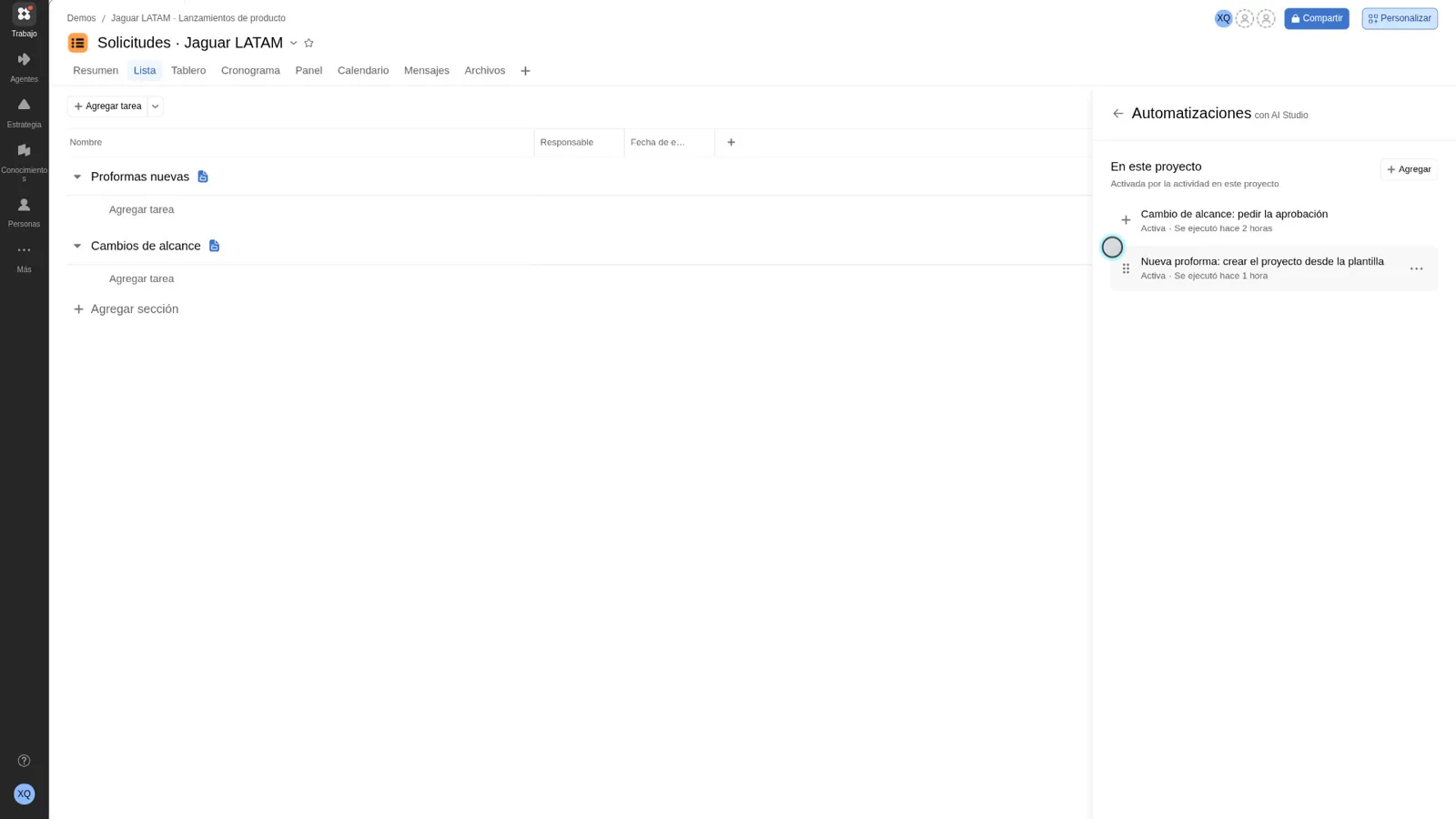Open the project title dropdown arrow
The height and width of the screenshot is (819, 1456).
293,43
